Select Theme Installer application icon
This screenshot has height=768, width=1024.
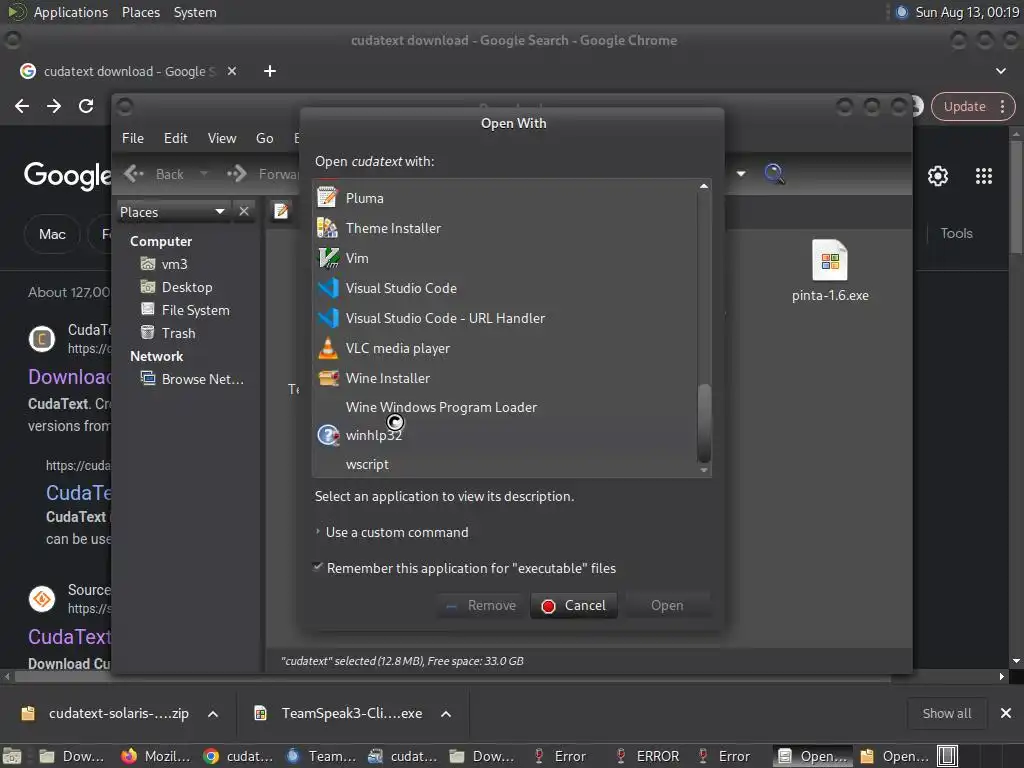click(327, 228)
